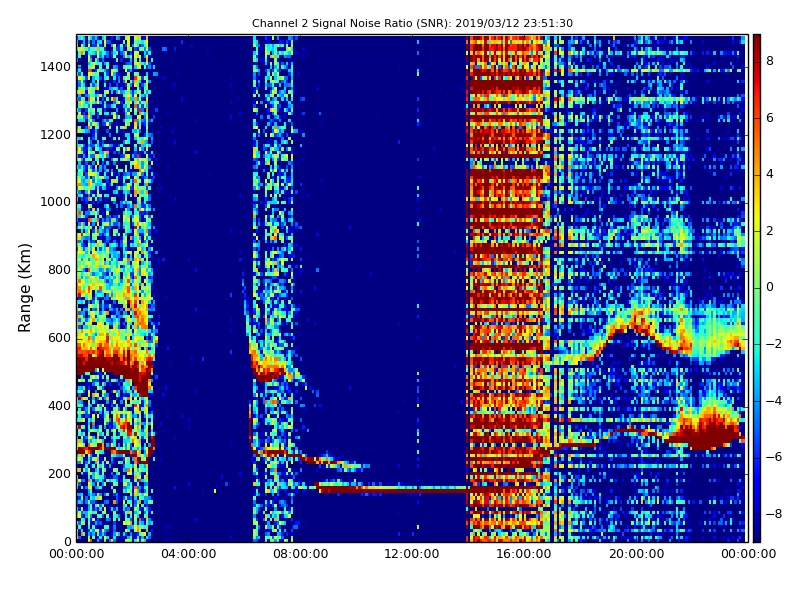The image size is (800, 600).
Task: Click the 16:00:00 time axis label
Action: click(x=524, y=554)
